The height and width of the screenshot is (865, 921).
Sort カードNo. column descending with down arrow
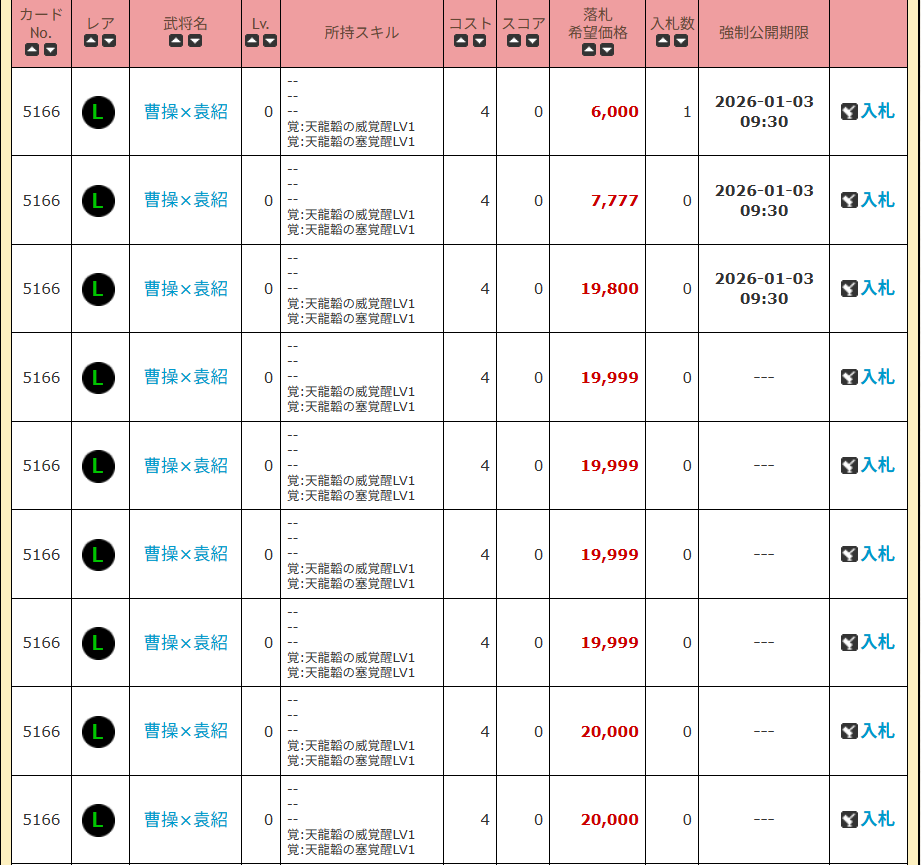[50, 50]
